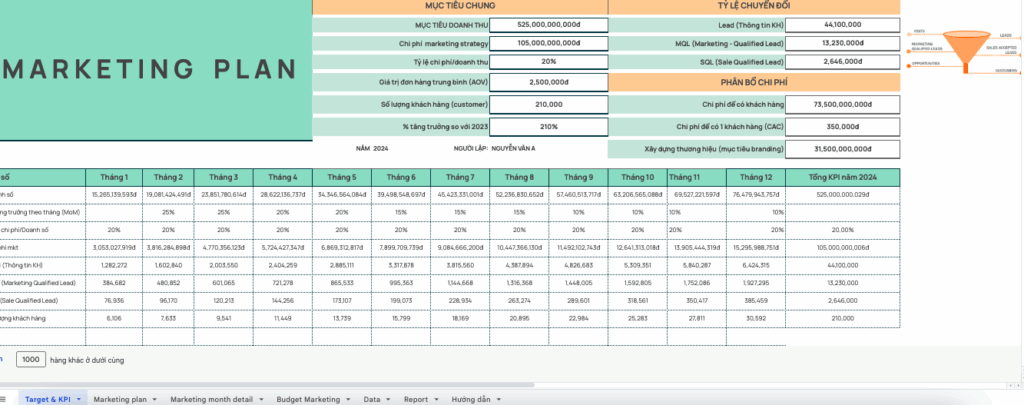Viewport: 1024px width, 405px height.
Task: Select the Tháng 12 revenue cell 76,479,943,757đ
Action: pyautogui.click(x=756, y=194)
